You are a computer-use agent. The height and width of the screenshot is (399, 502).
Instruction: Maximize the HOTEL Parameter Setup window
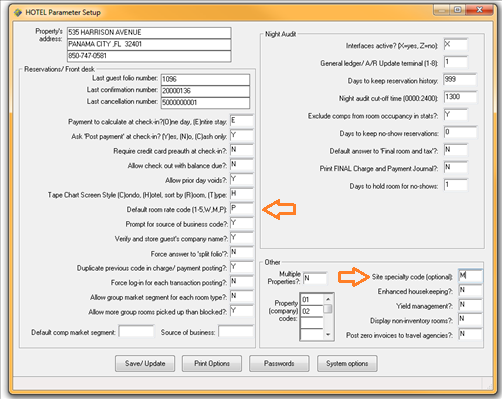pos(458,10)
